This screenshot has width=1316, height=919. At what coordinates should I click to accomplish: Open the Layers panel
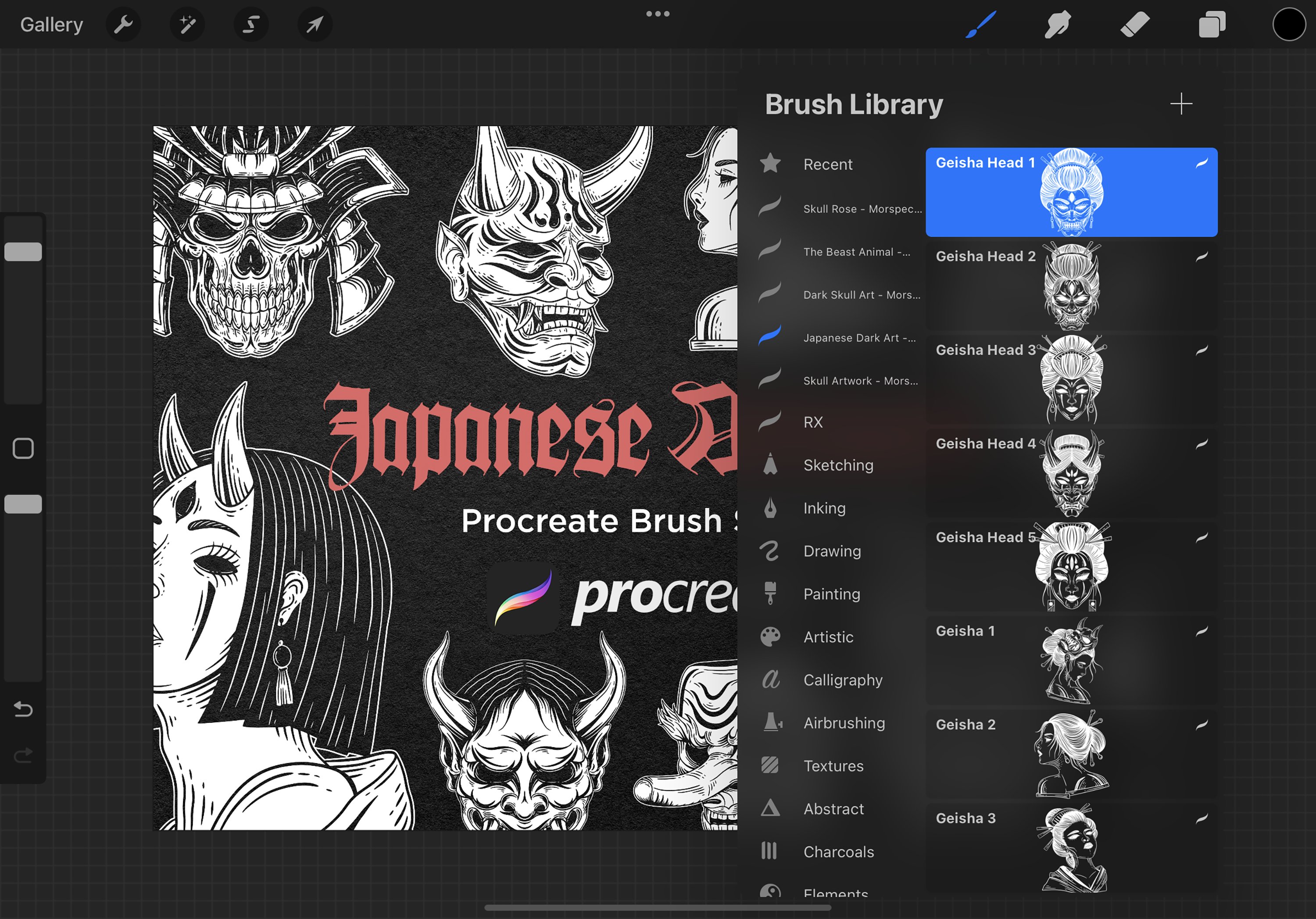pyautogui.click(x=1212, y=25)
